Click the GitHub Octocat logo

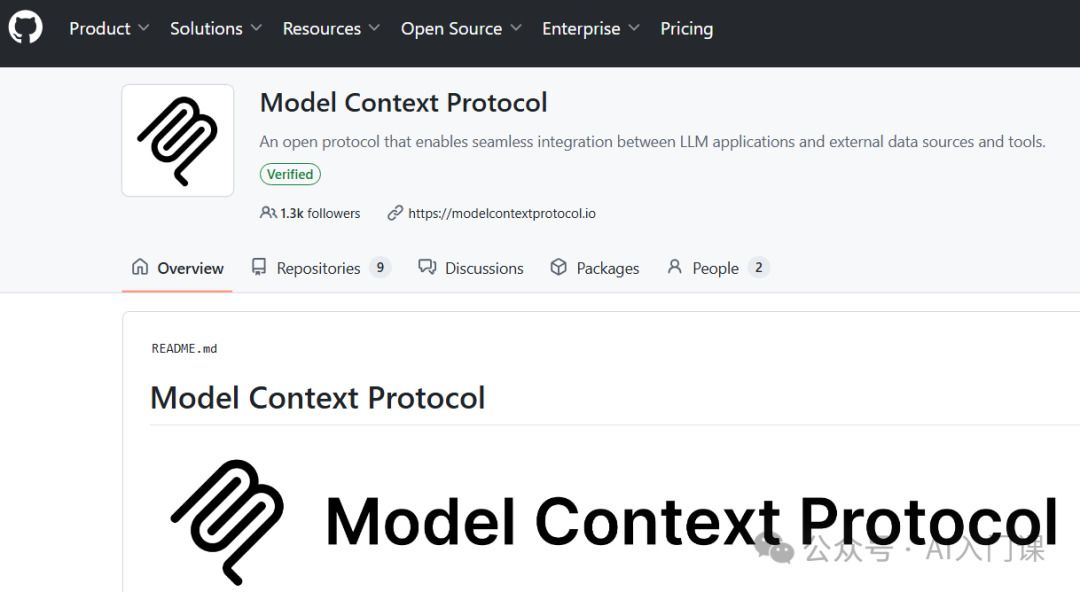(25, 28)
